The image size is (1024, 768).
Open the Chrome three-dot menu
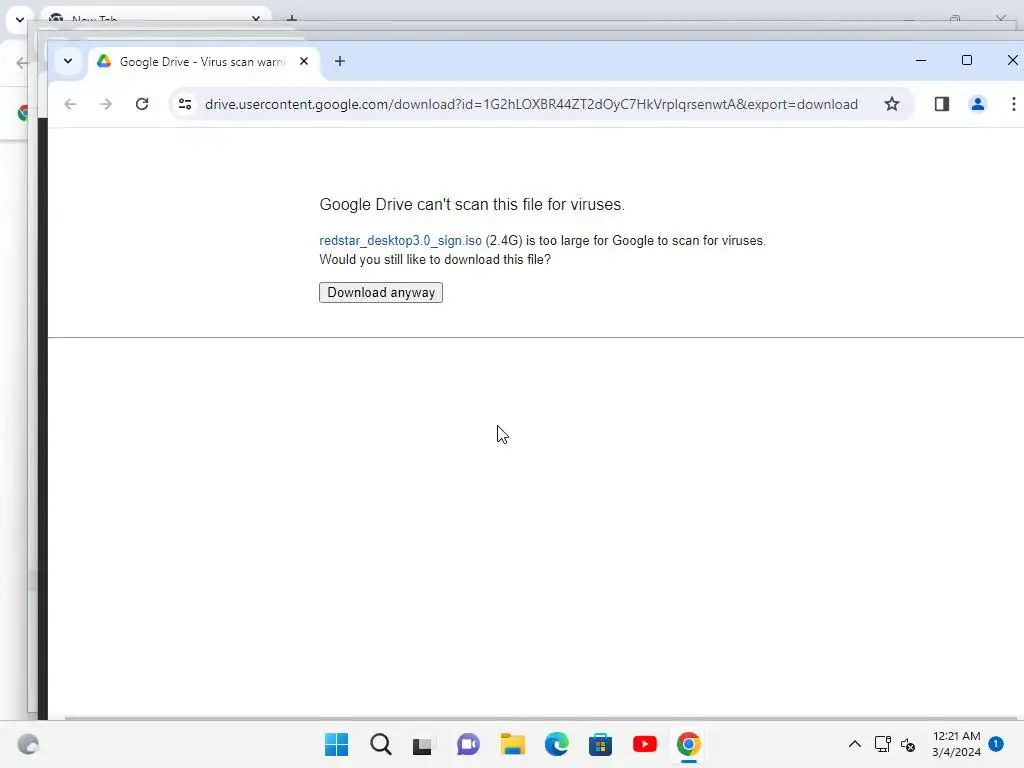(1013, 104)
